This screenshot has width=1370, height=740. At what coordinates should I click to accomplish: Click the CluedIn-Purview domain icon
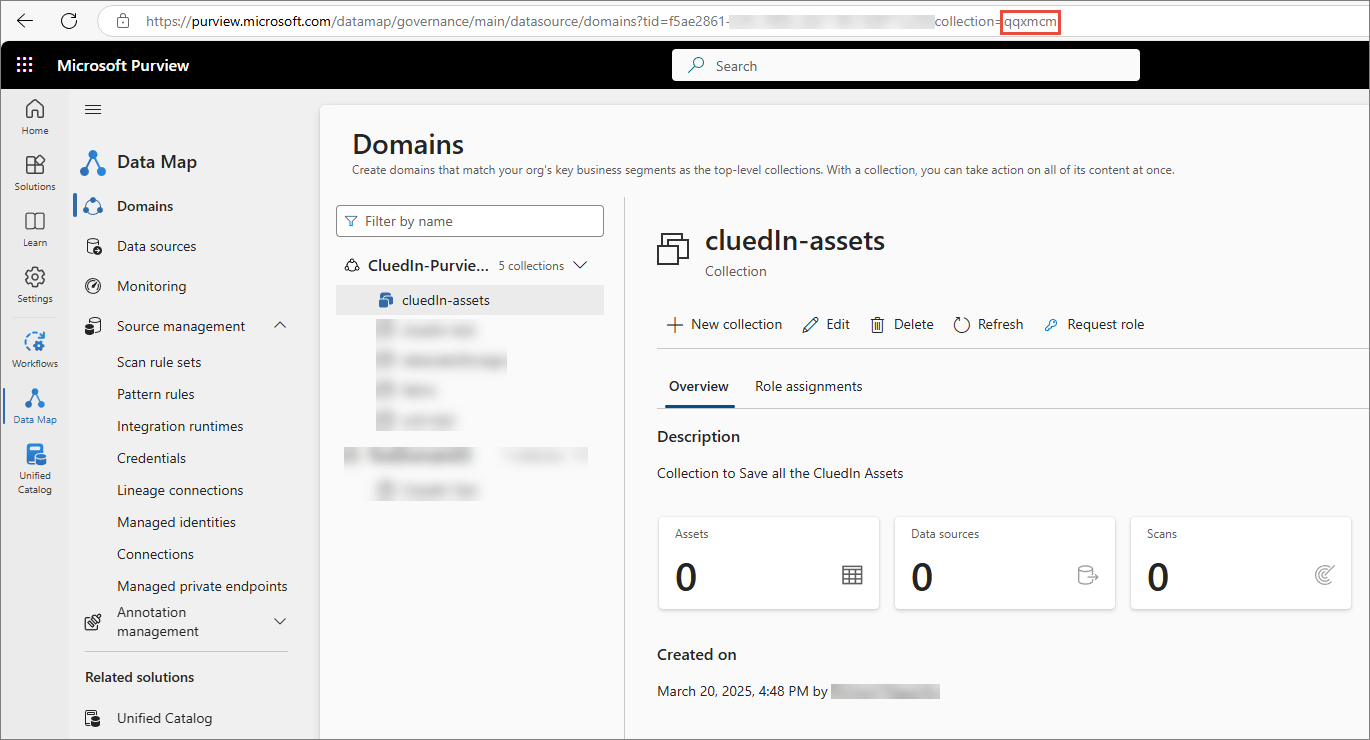352,266
